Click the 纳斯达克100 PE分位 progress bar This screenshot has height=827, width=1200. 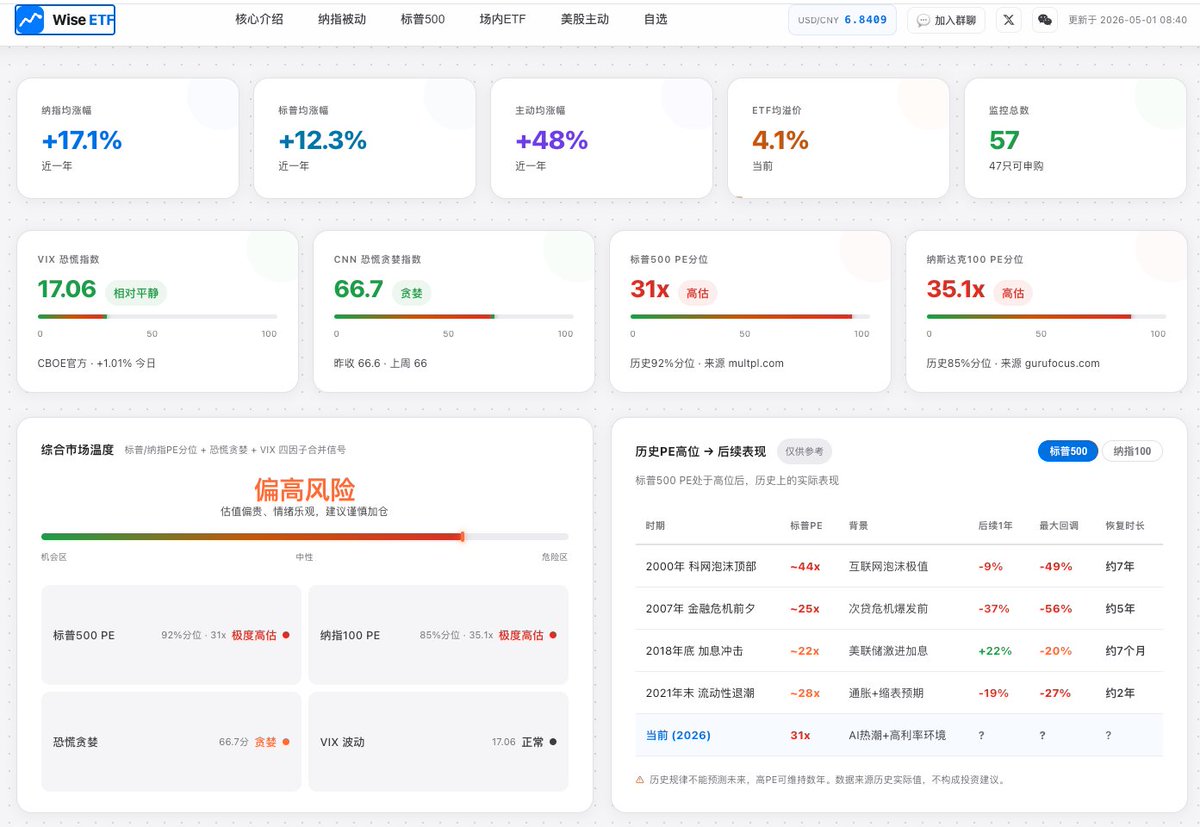tap(1046, 317)
